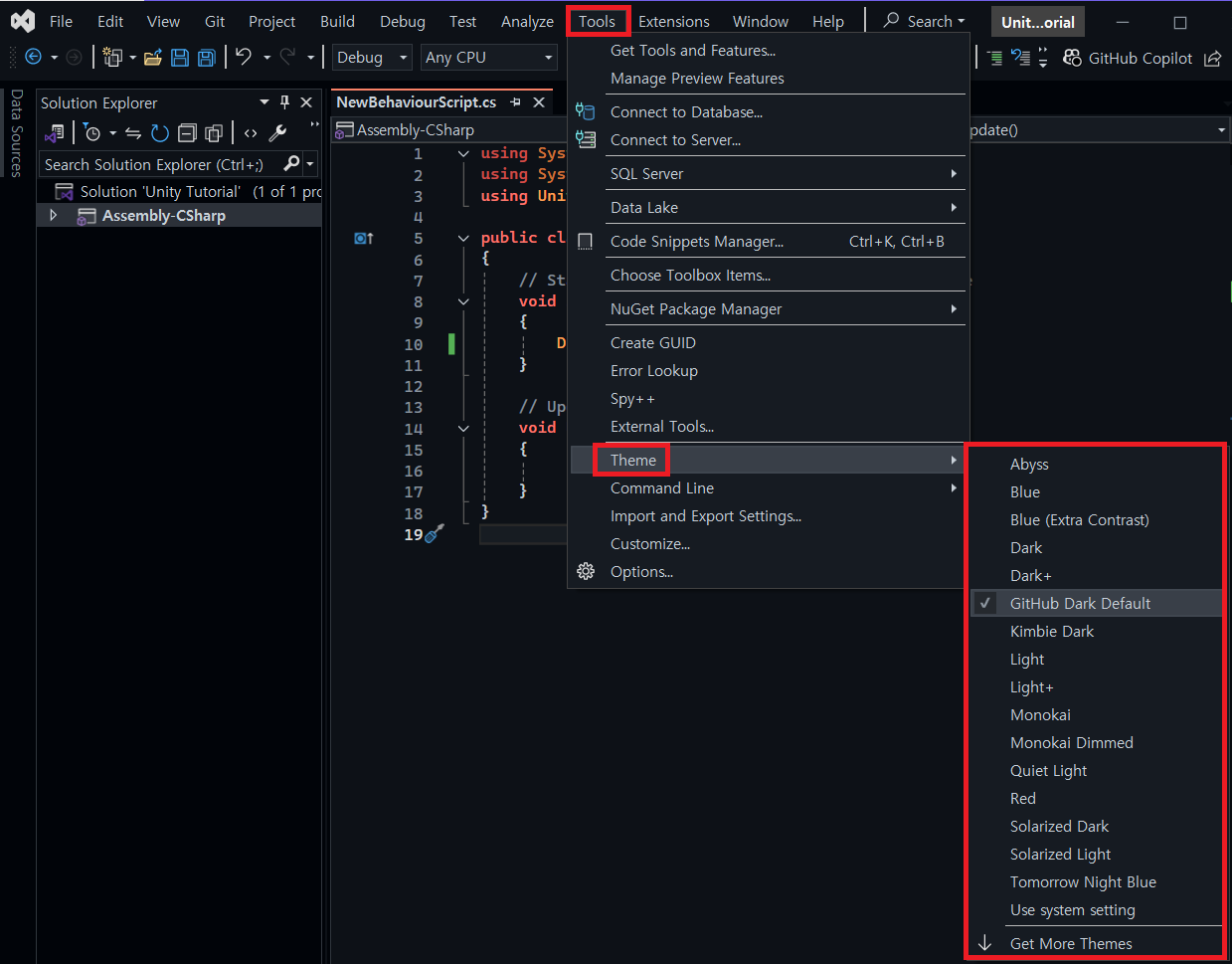This screenshot has height=964, width=1232.
Task: Open the Theme submenu
Action: (768, 460)
